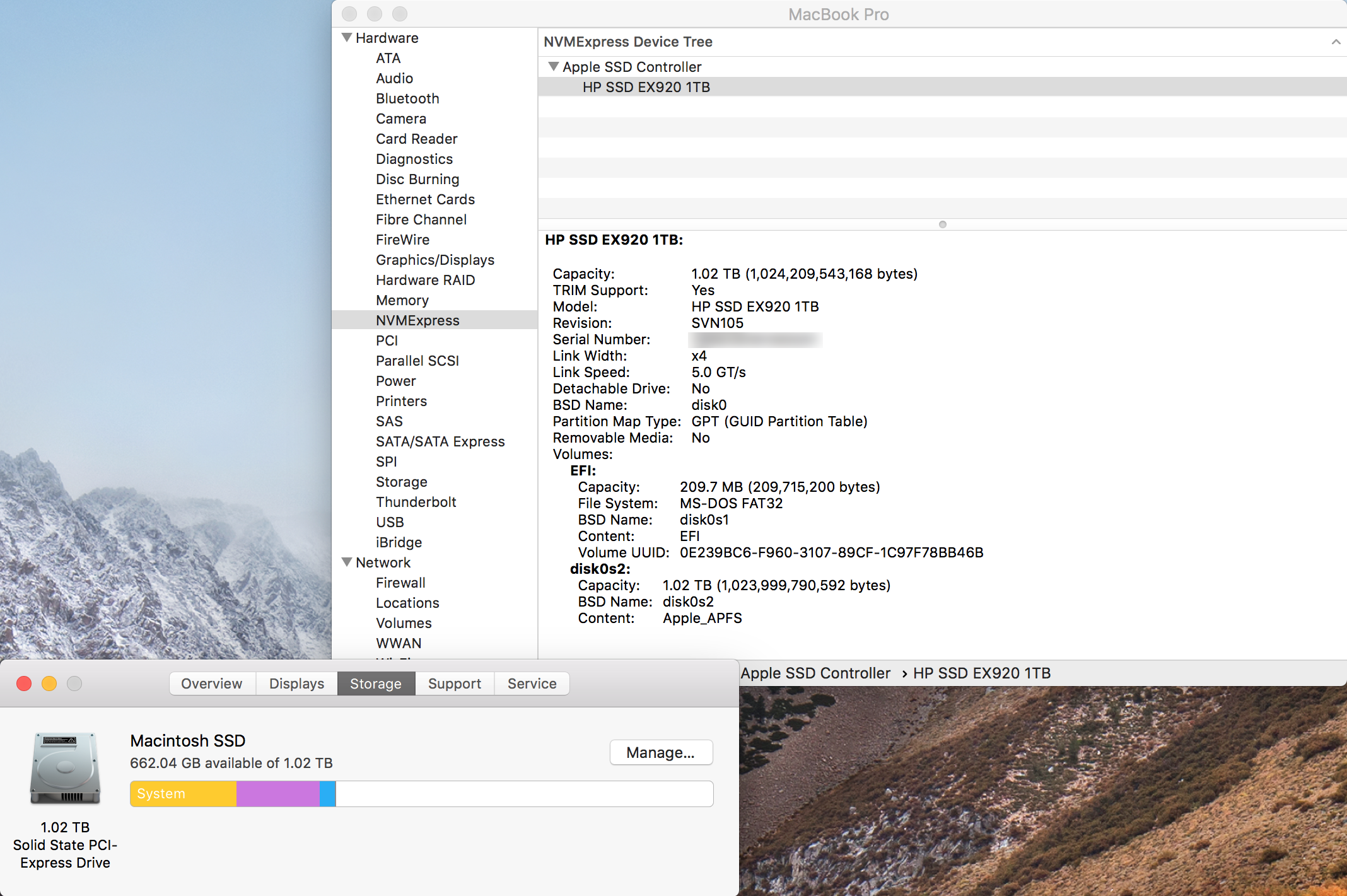
Task: Switch to the Displays tab
Action: tap(296, 684)
